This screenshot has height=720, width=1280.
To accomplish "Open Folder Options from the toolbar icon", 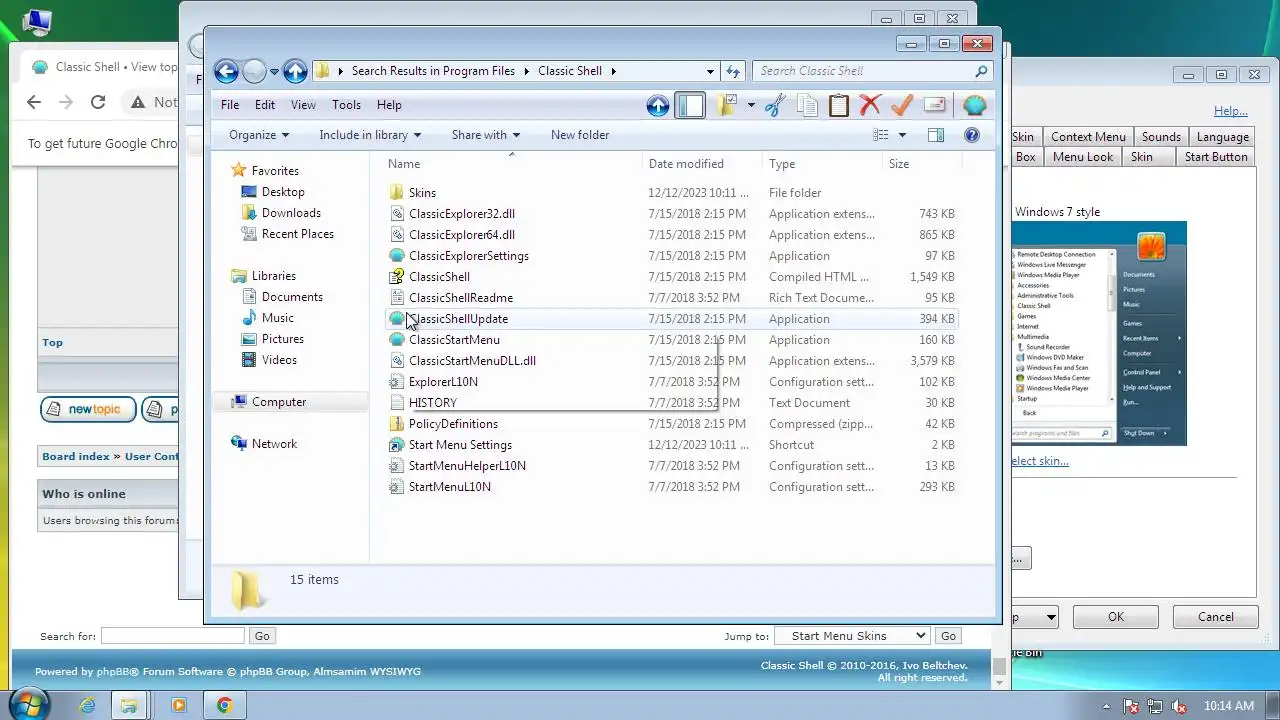I will [726, 105].
